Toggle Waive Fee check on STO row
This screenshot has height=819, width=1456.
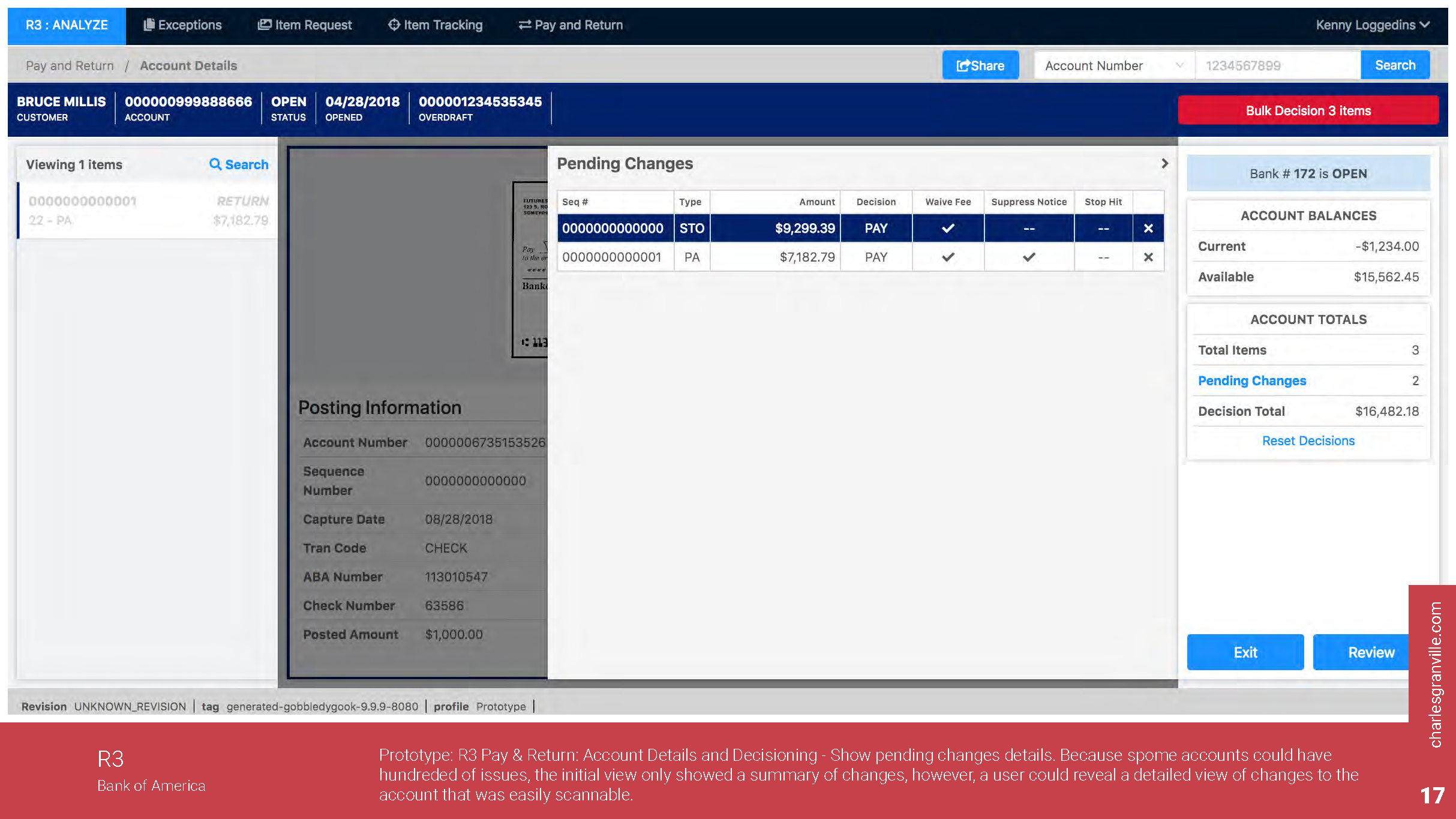(x=948, y=229)
